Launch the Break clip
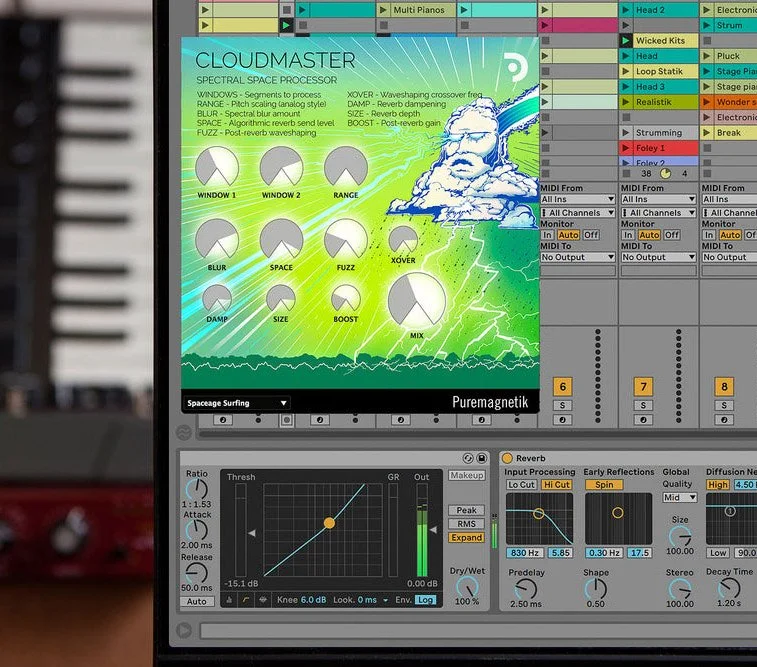757x667 pixels. [x=707, y=133]
